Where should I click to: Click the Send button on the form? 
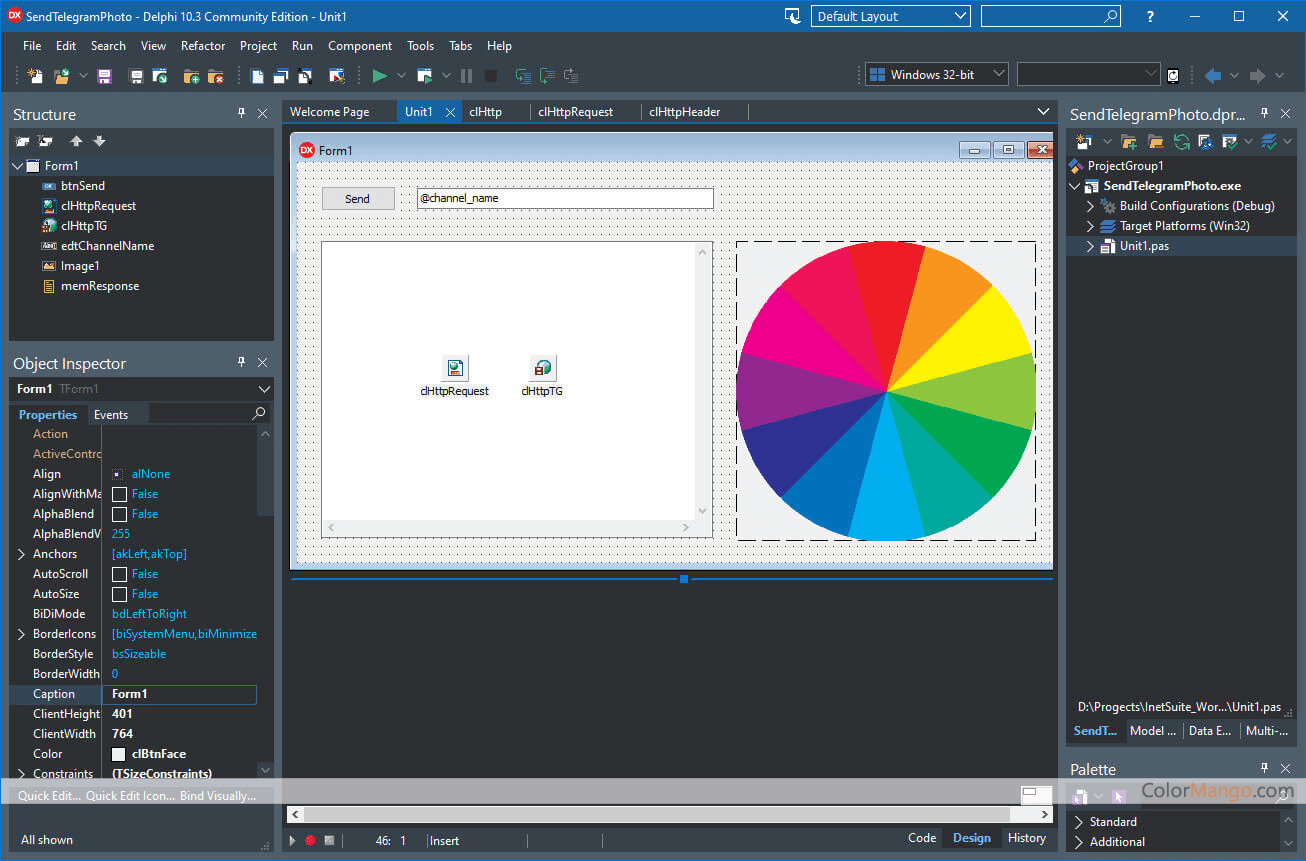(x=358, y=199)
